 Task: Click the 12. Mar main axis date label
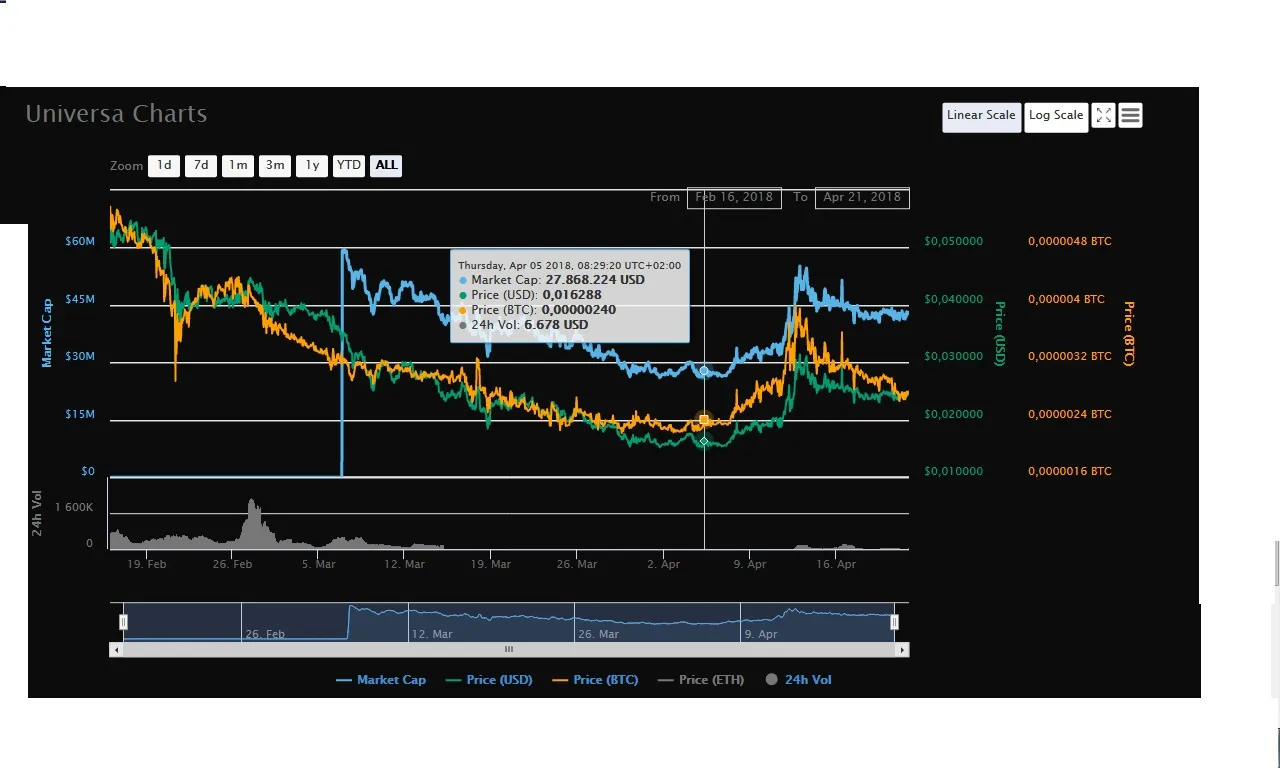[404, 565]
